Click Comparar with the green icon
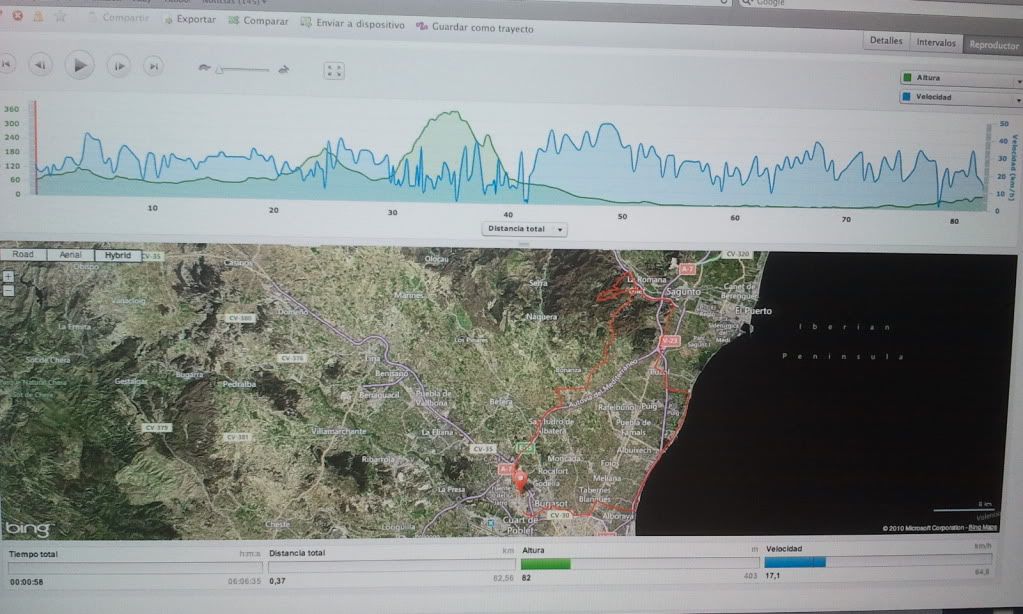Image resolution: width=1023 pixels, height=614 pixels. (x=258, y=21)
